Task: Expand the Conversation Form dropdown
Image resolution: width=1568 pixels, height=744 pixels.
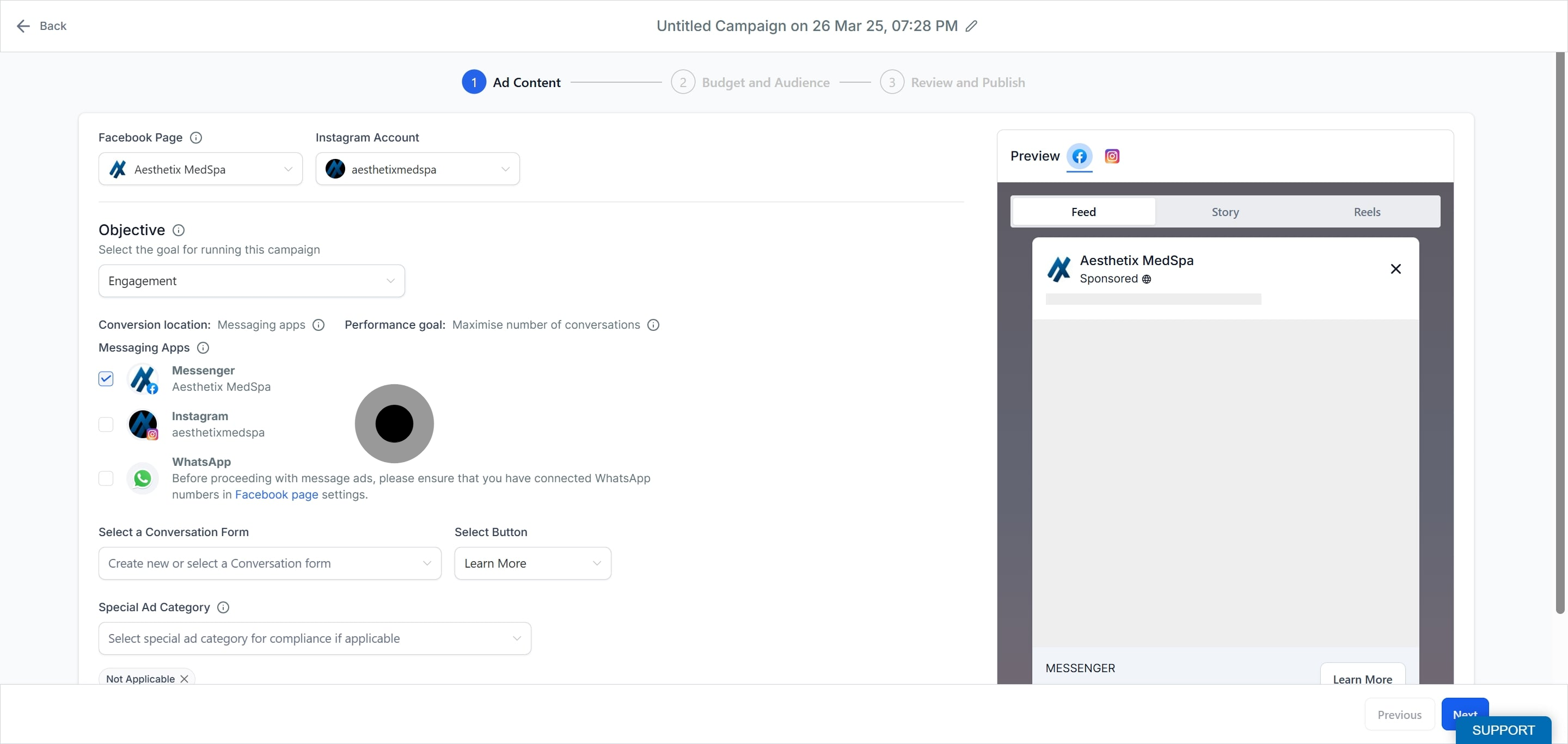Action: click(269, 563)
